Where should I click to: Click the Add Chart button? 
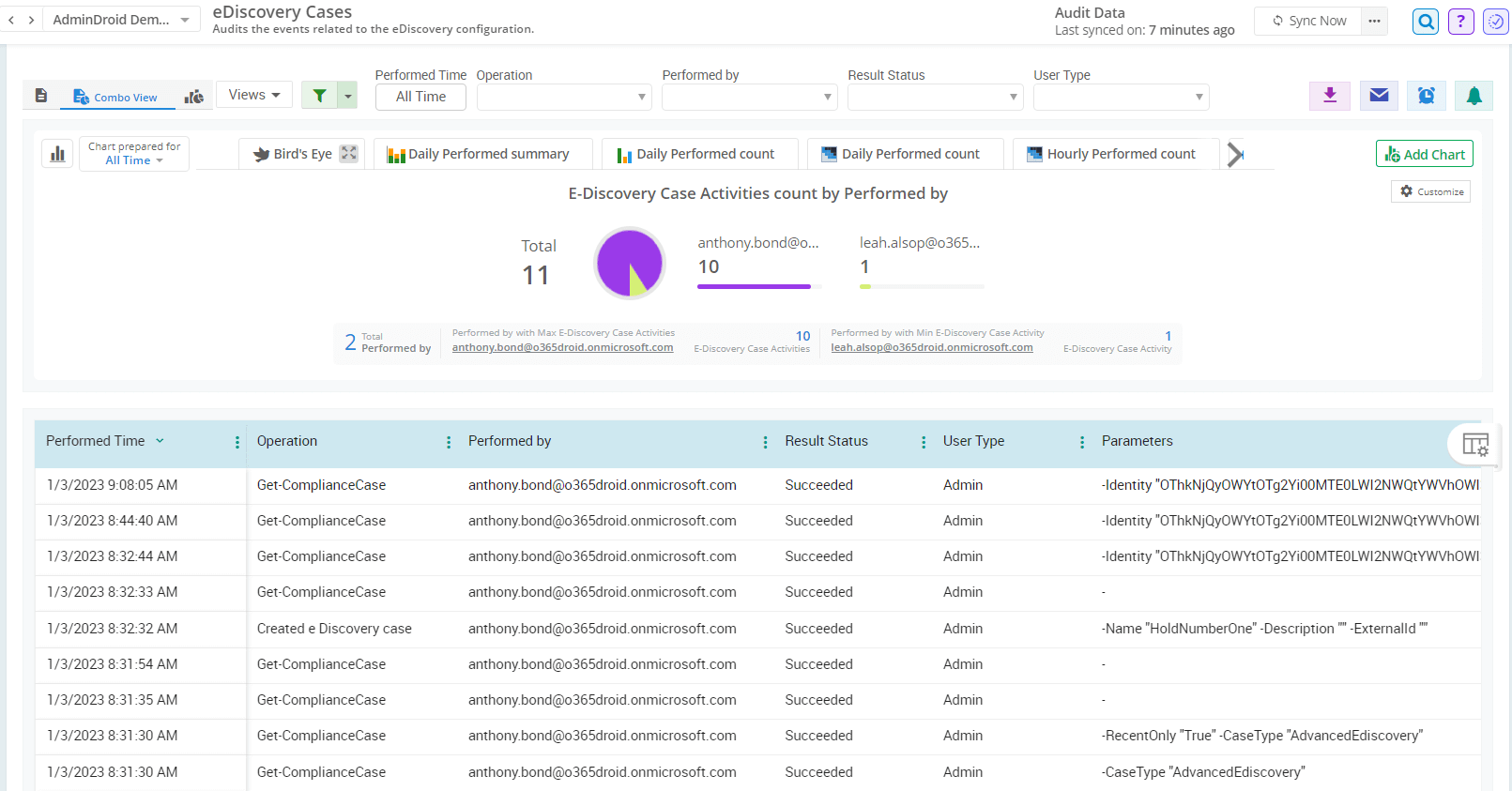[1424, 154]
